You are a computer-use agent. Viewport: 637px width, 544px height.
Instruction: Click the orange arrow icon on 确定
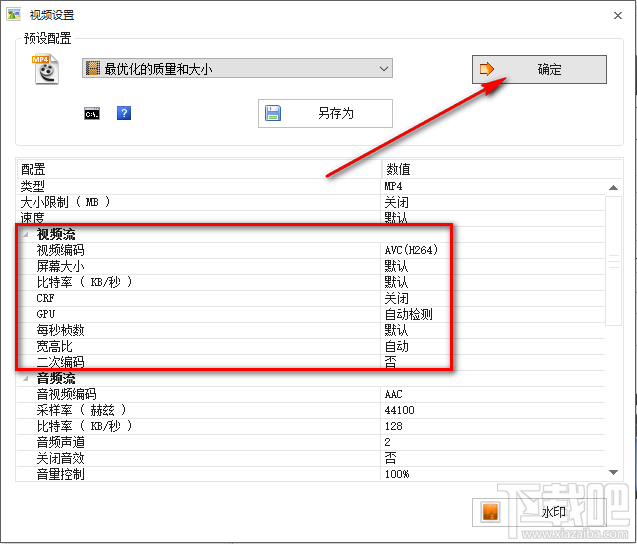[x=487, y=69]
